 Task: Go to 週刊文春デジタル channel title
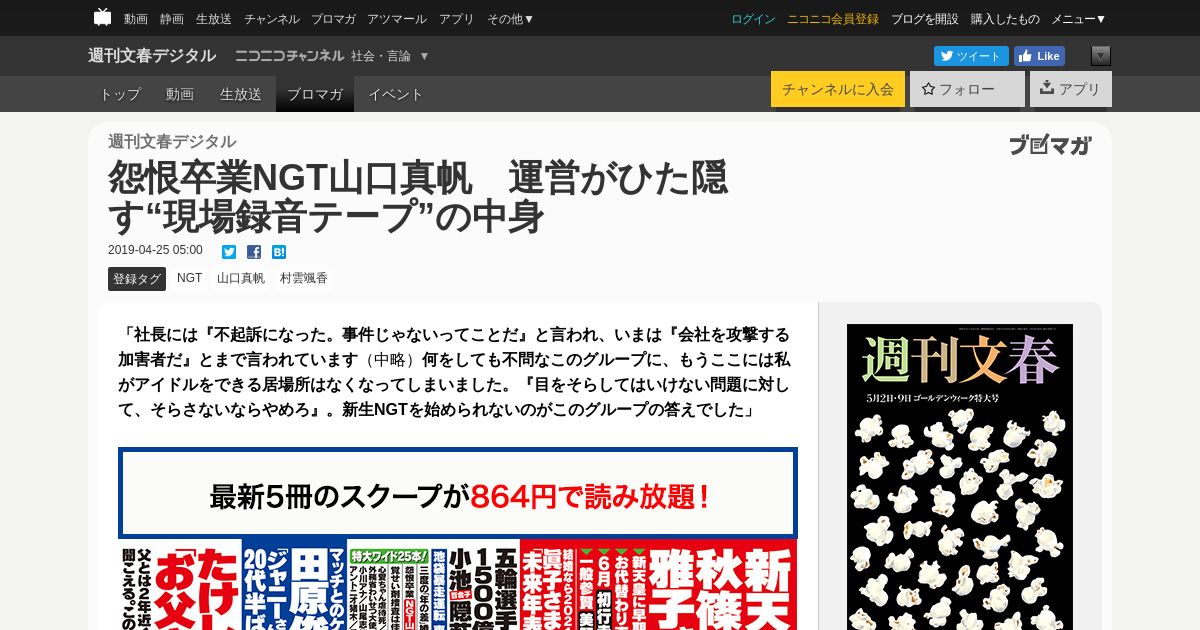pyautogui.click(x=152, y=56)
